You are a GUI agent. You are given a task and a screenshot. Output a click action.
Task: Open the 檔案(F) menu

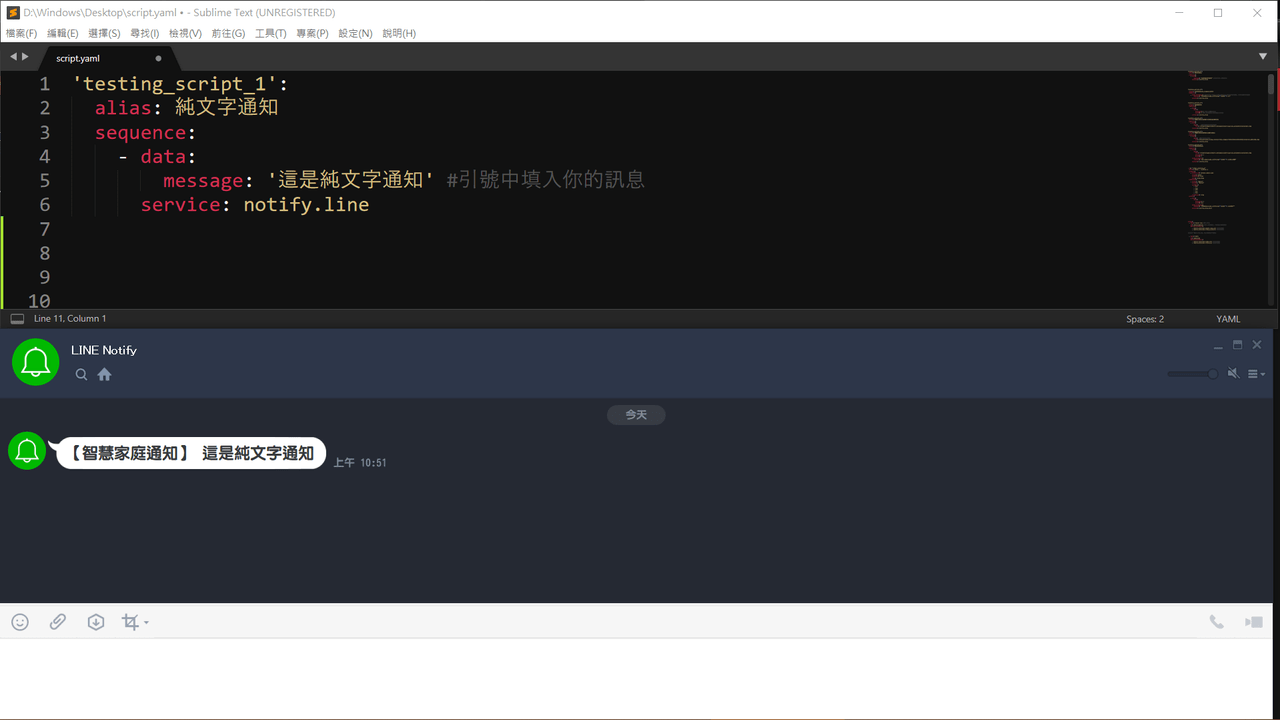tap(21, 33)
